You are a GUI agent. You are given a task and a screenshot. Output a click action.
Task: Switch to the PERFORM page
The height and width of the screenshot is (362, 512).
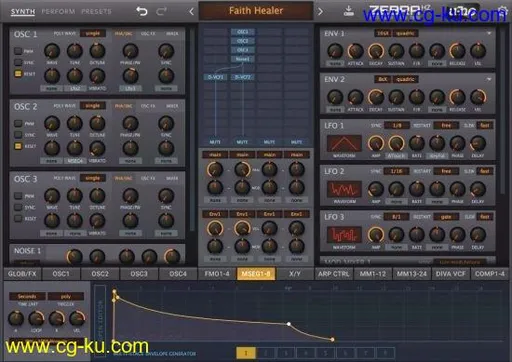pos(58,12)
